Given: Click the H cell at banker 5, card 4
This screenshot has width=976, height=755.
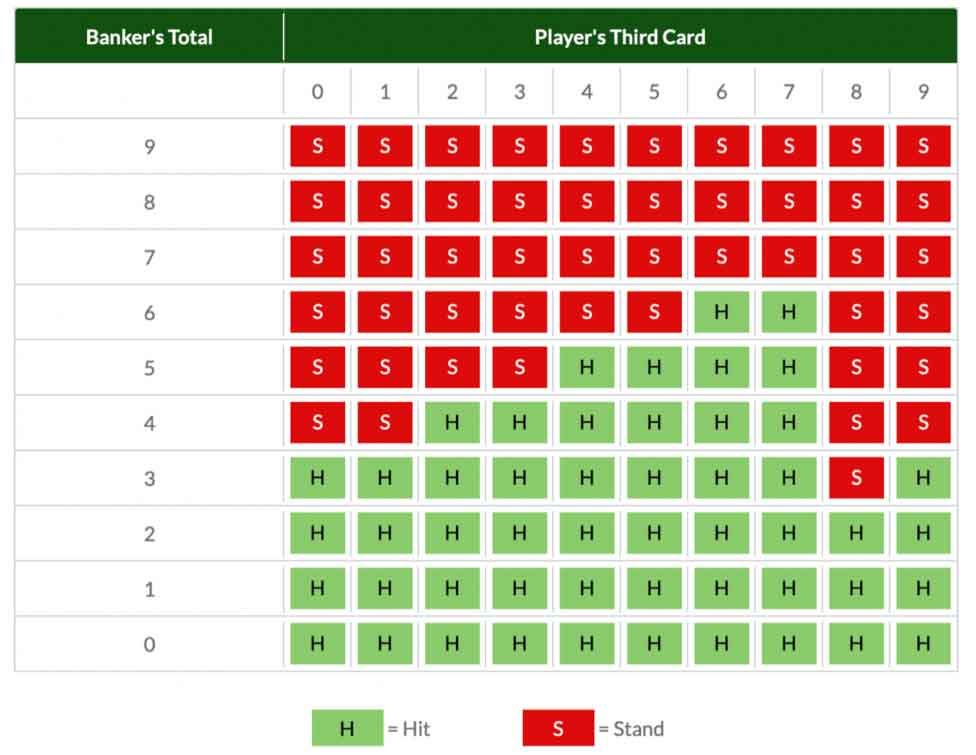Looking at the screenshot, I should point(586,367).
